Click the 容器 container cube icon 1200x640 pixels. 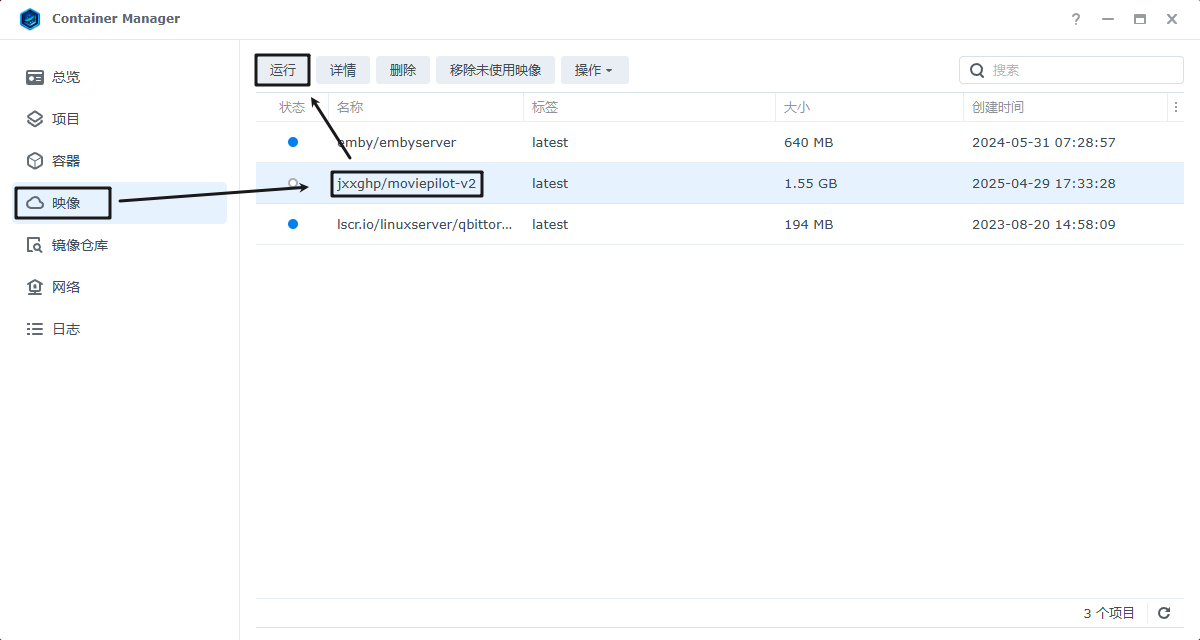[35, 161]
